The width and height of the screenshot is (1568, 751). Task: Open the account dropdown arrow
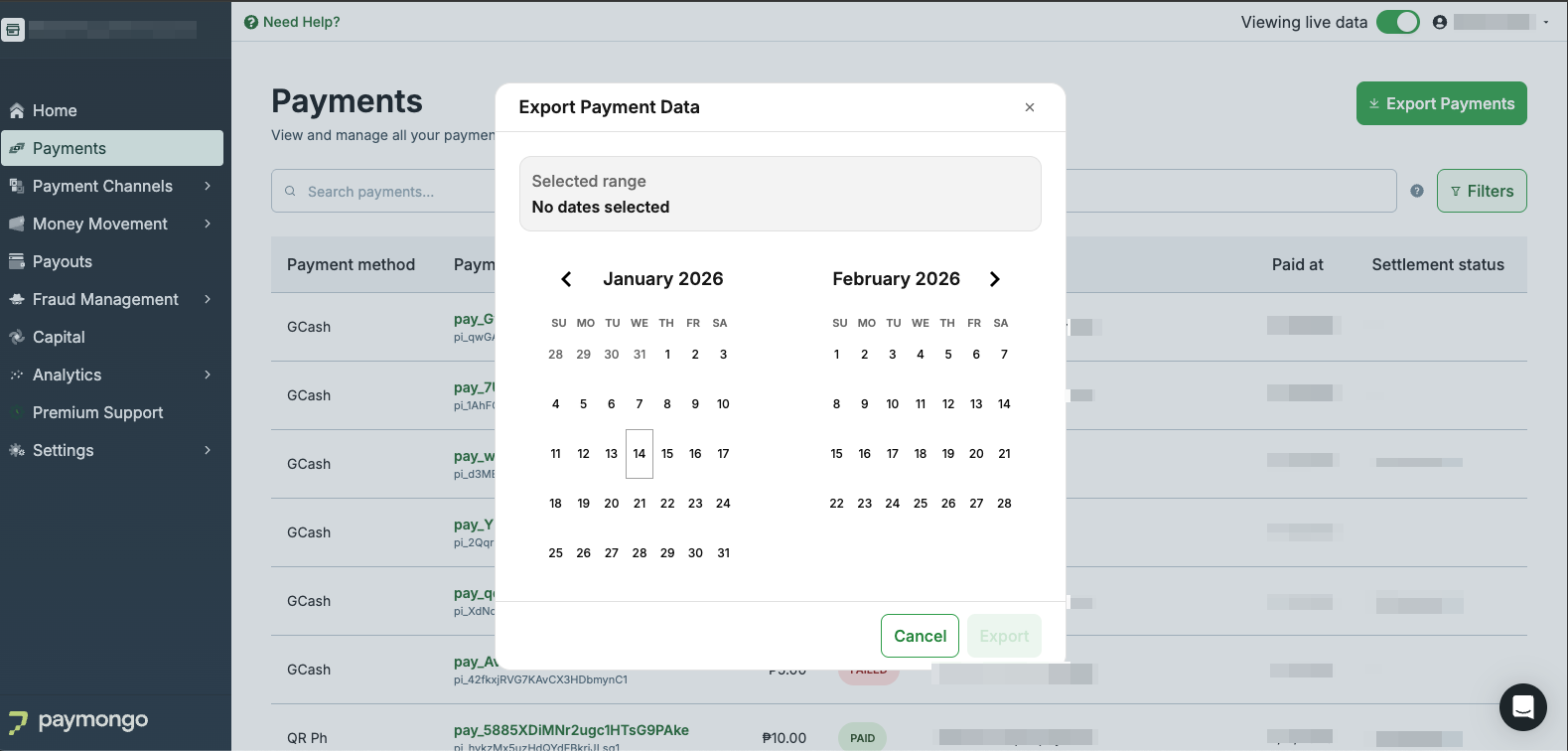pyautogui.click(x=1546, y=22)
